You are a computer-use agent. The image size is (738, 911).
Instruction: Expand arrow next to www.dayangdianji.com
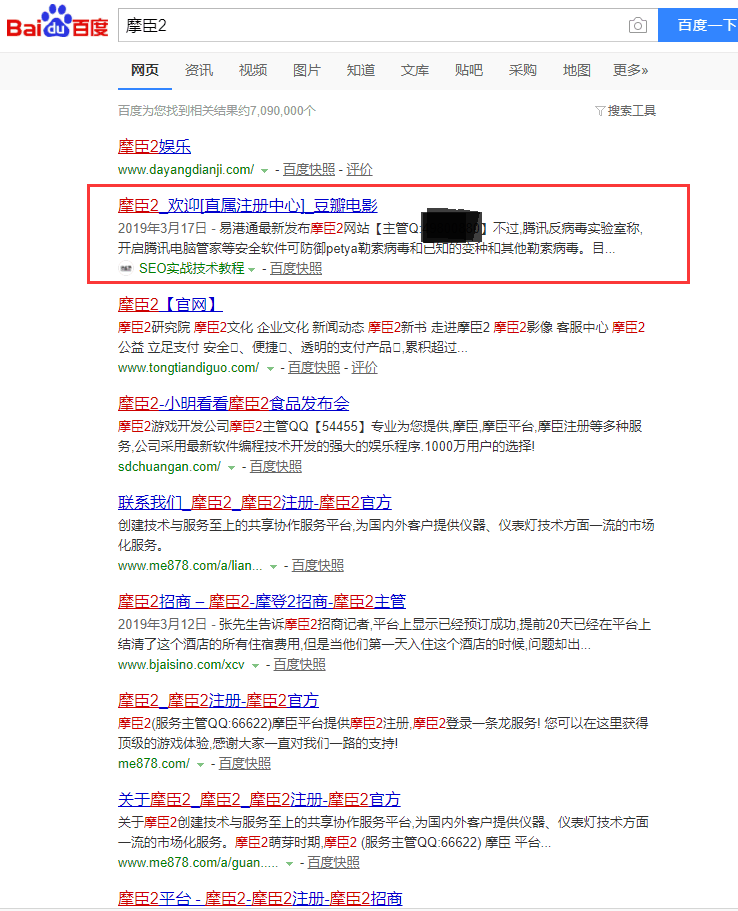[x=264, y=171]
